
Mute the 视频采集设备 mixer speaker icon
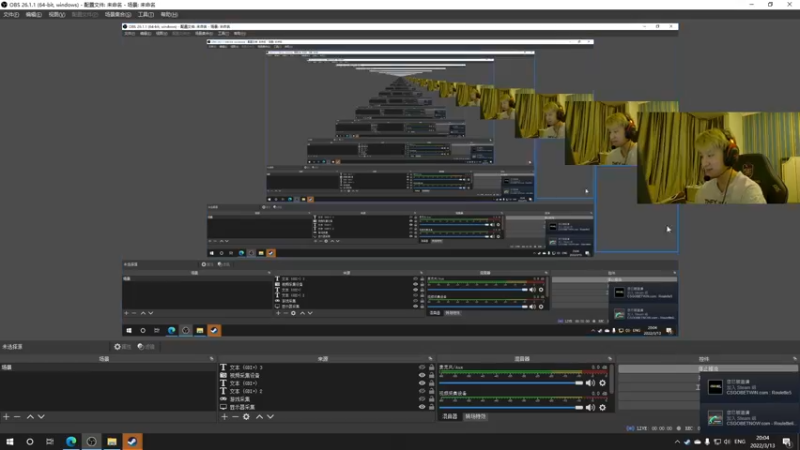click(590, 407)
